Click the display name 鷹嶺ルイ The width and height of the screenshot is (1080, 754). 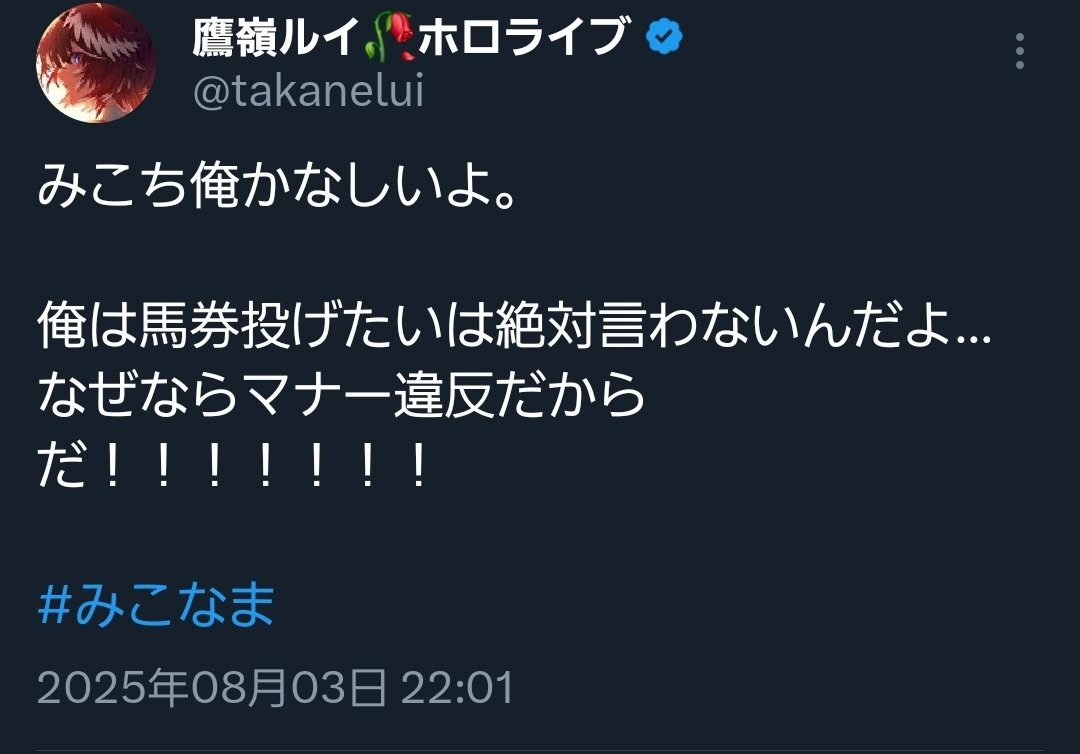coord(278,36)
